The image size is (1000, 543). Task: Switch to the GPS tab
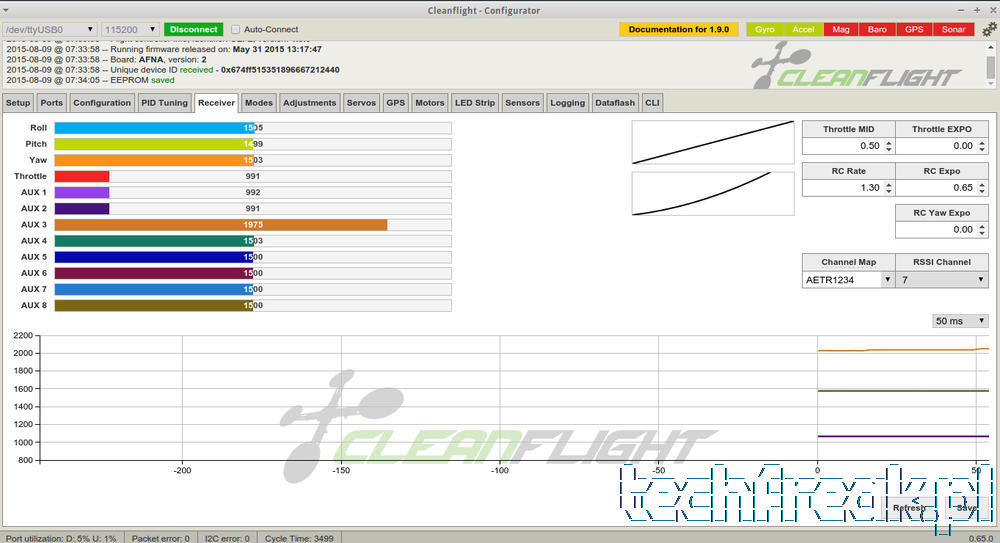pos(395,103)
